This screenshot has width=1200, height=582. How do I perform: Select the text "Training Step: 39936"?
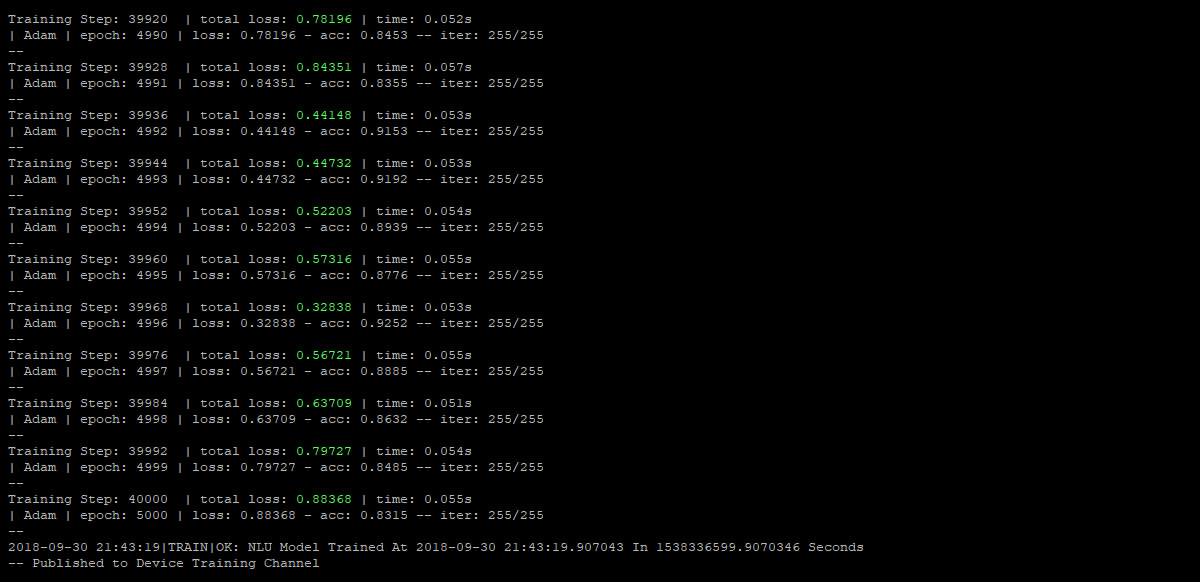88,115
